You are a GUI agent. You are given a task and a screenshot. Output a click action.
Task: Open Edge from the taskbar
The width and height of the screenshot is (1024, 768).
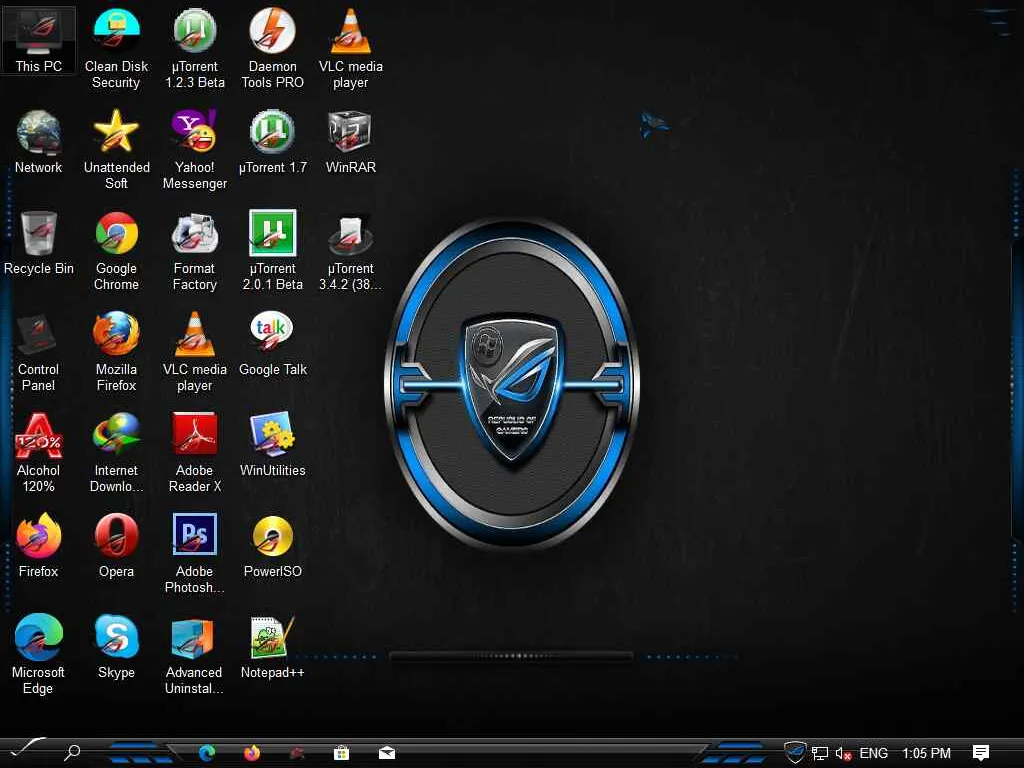tap(207, 753)
